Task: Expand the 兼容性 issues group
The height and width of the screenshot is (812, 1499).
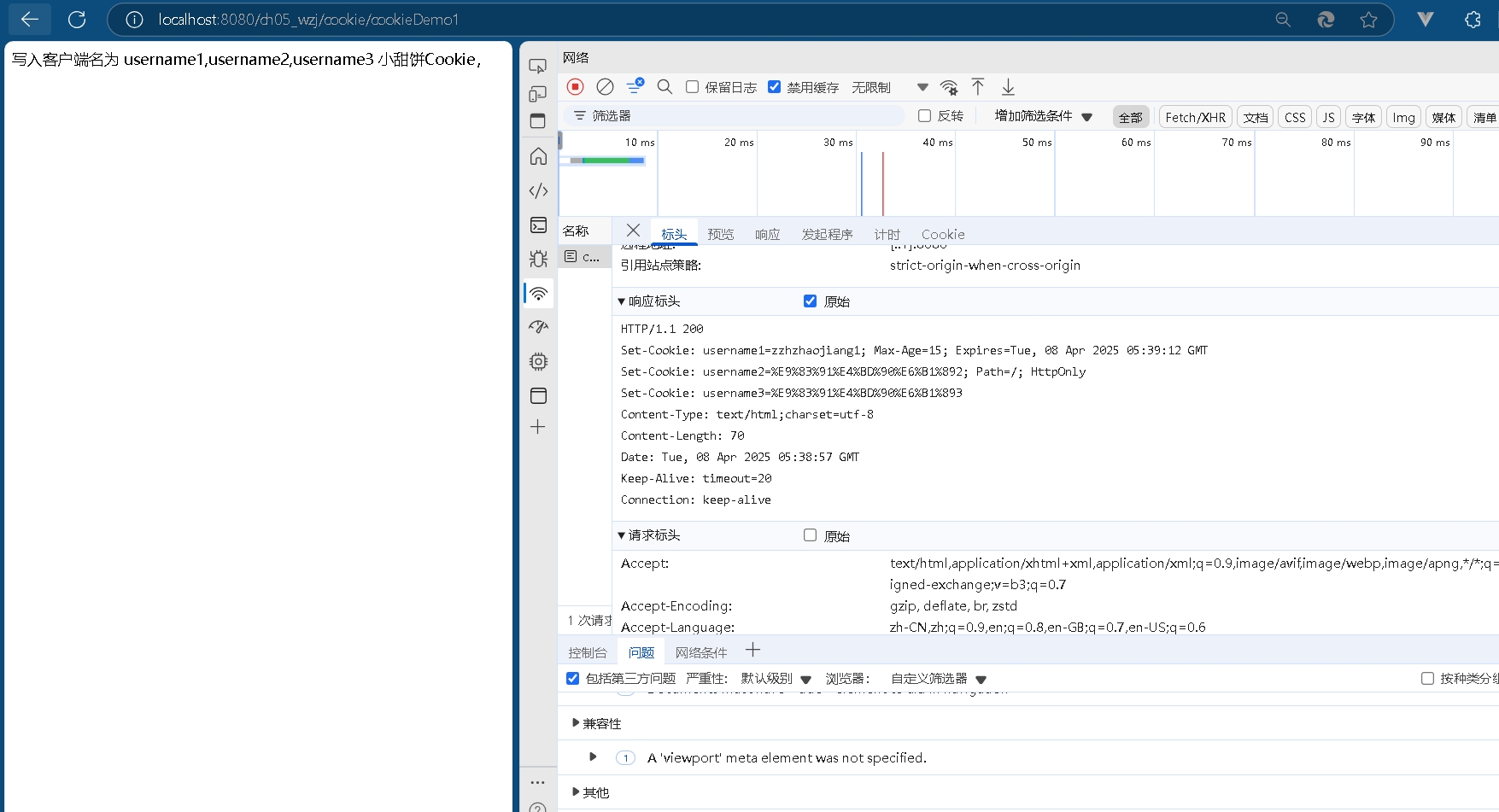Action: tap(577, 723)
